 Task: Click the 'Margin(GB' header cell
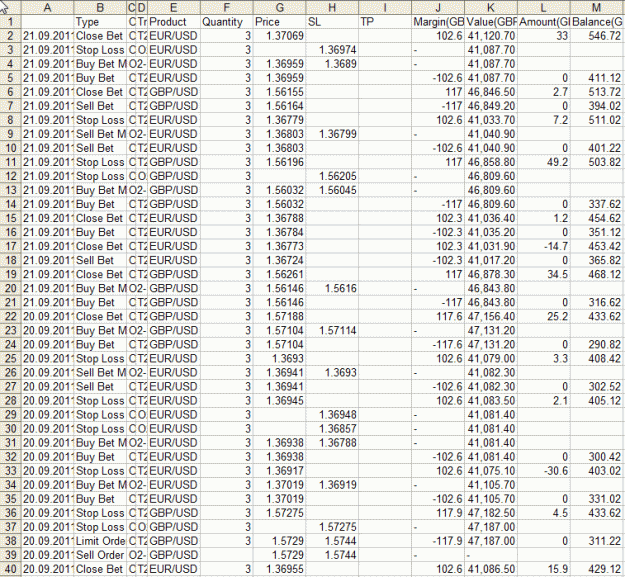tap(438, 22)
